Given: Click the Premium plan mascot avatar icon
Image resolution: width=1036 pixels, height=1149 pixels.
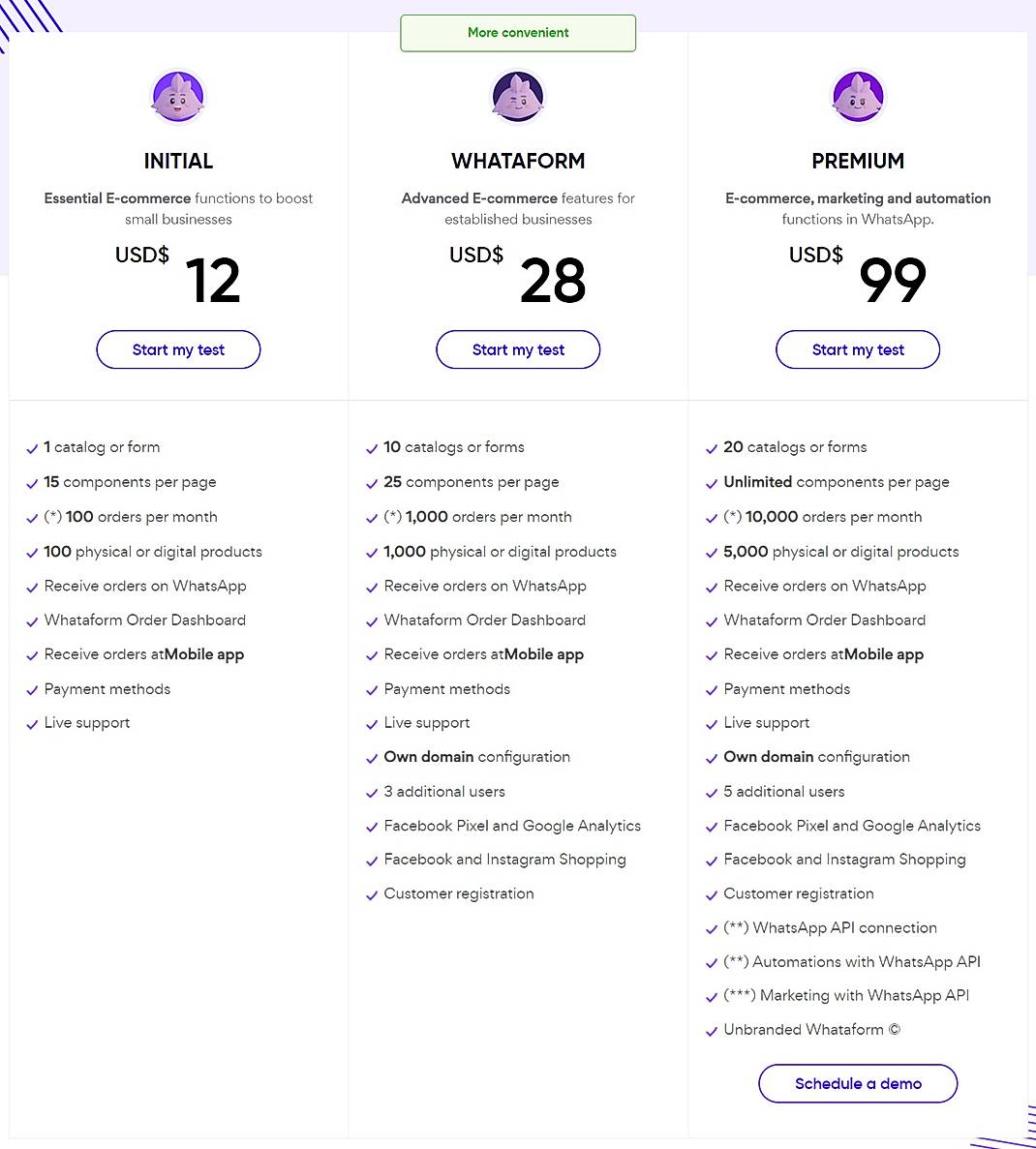Looking at the screenshot, I should [858, 96].
